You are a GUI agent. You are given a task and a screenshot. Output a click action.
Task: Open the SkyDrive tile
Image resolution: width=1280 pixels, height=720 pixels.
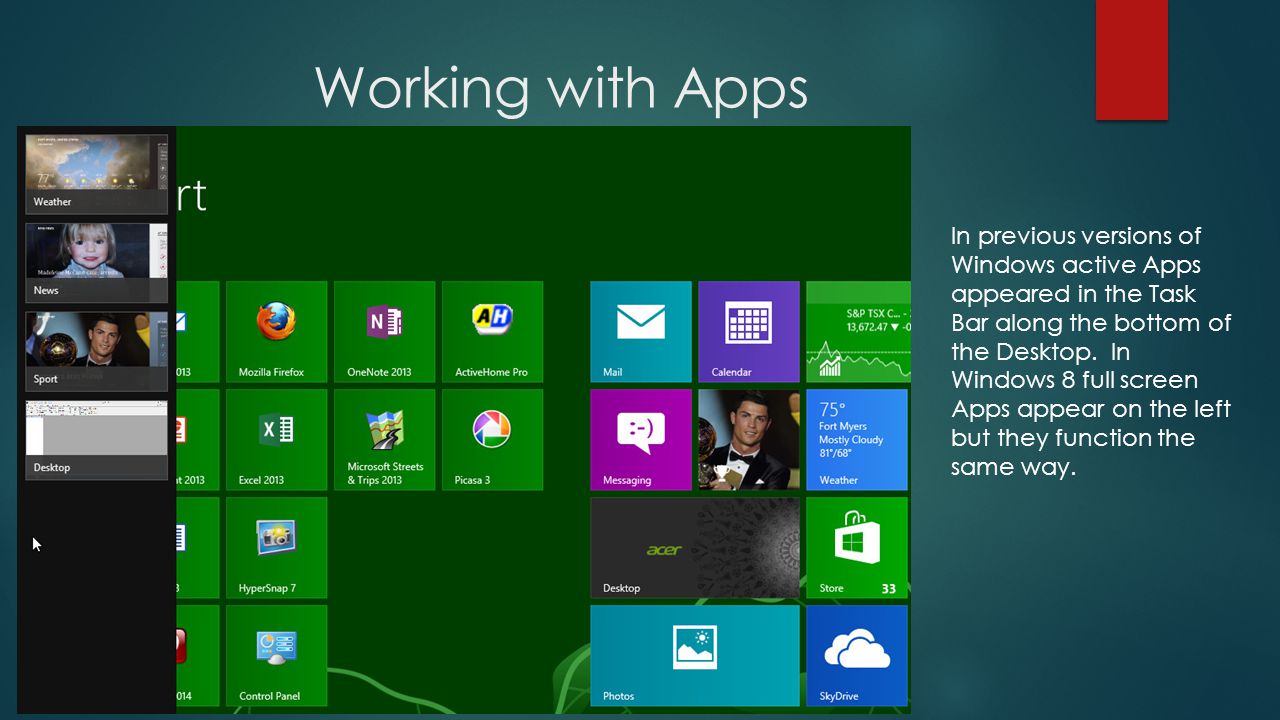click(x=857, y=656)
